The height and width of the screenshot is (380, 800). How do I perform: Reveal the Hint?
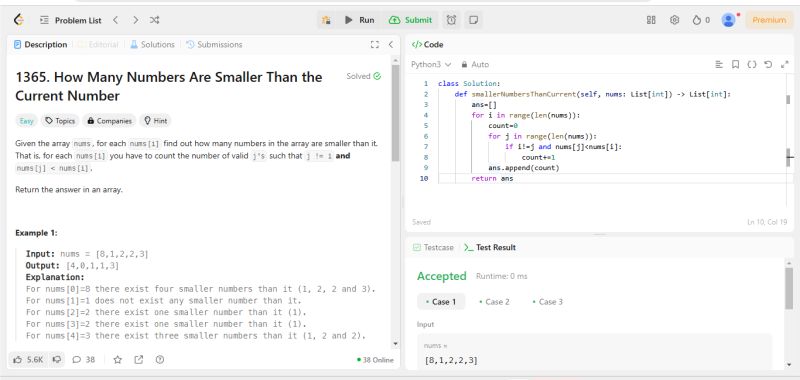155,121
